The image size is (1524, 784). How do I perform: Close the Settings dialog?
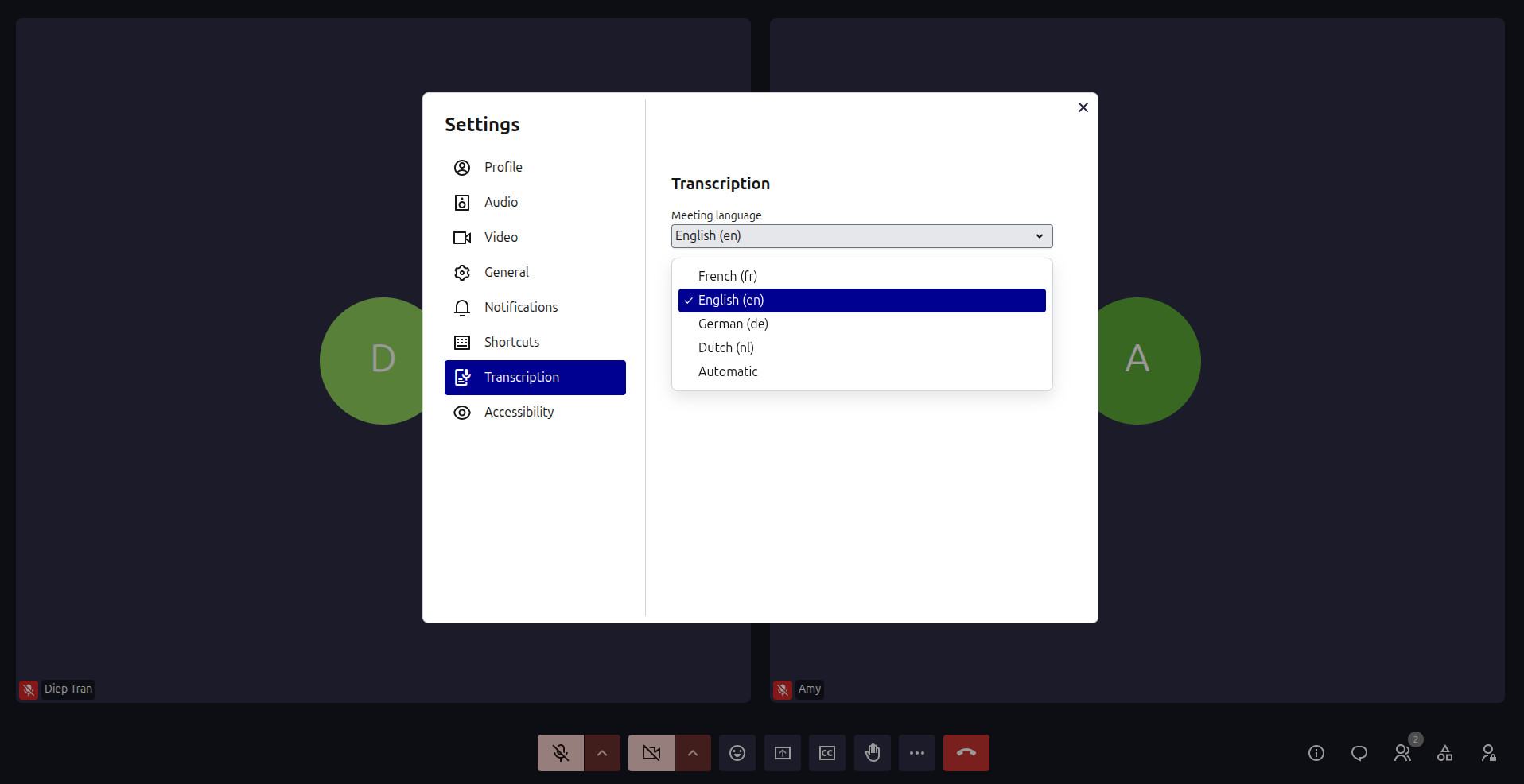tap(1083, 107)
